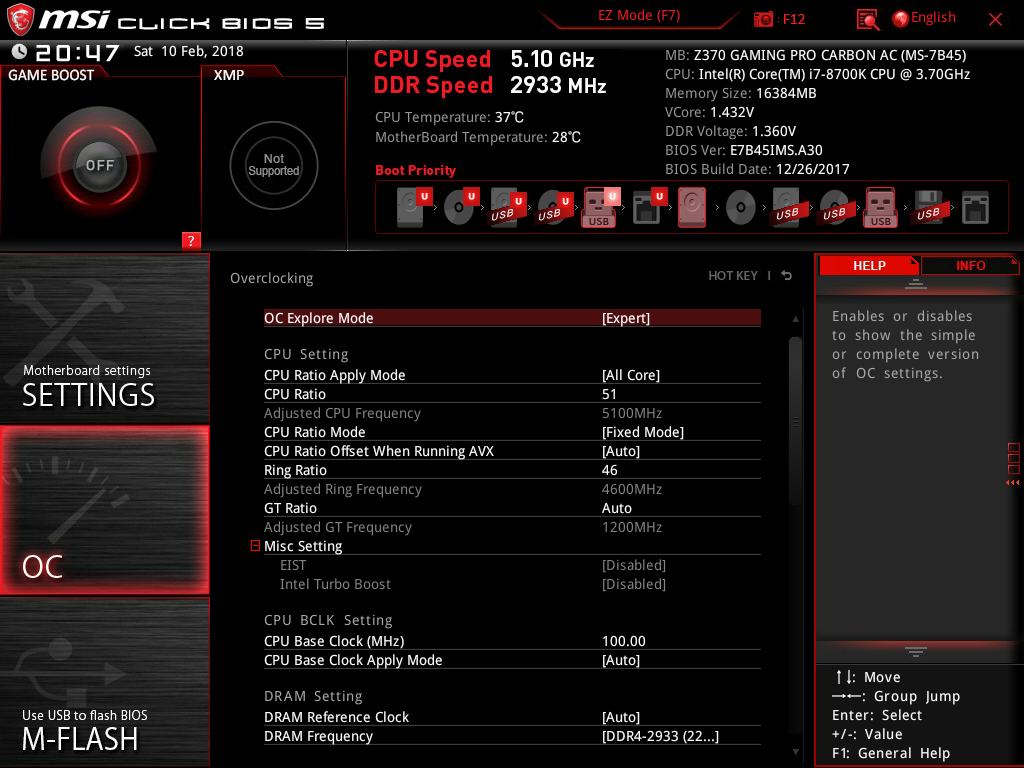Click the English language button
1024x768 pixels.
tap(933, 18)
